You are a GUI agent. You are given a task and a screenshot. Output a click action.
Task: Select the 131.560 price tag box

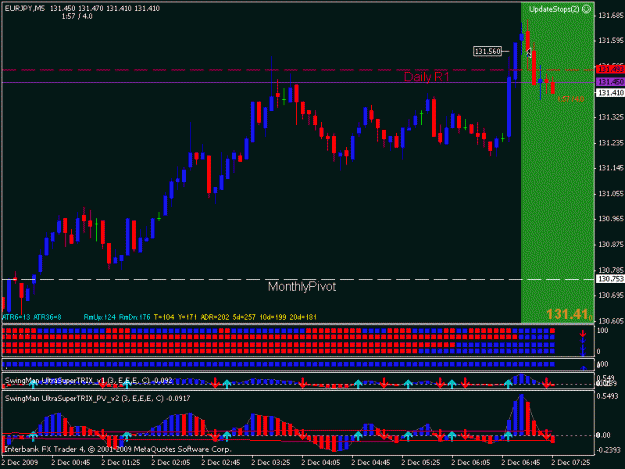click(487, 51)
